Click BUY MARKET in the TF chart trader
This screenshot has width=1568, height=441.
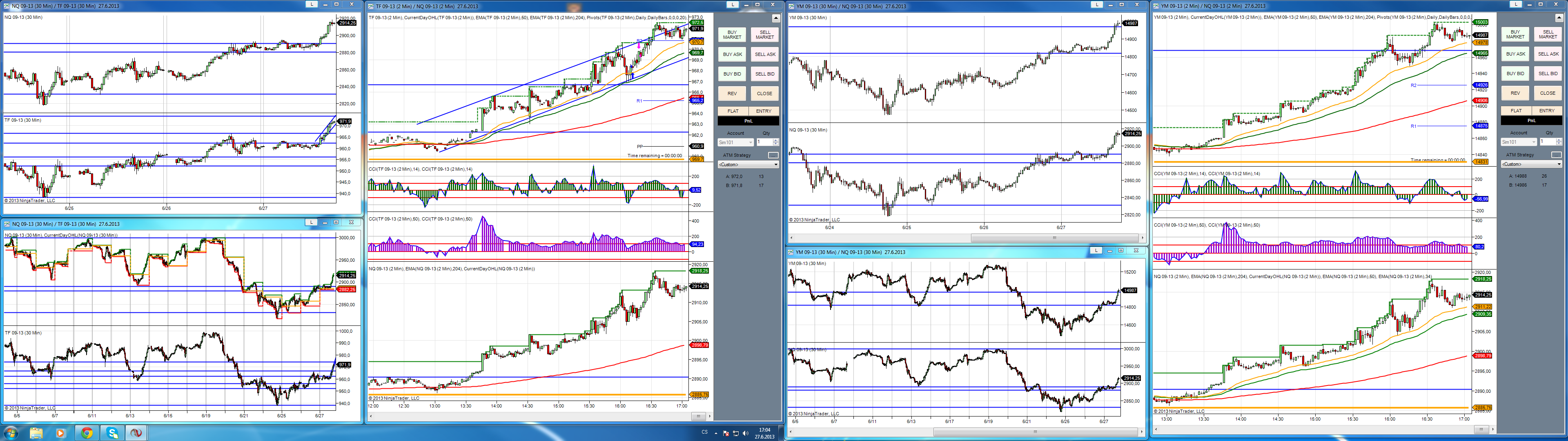[x=732, y=35]
